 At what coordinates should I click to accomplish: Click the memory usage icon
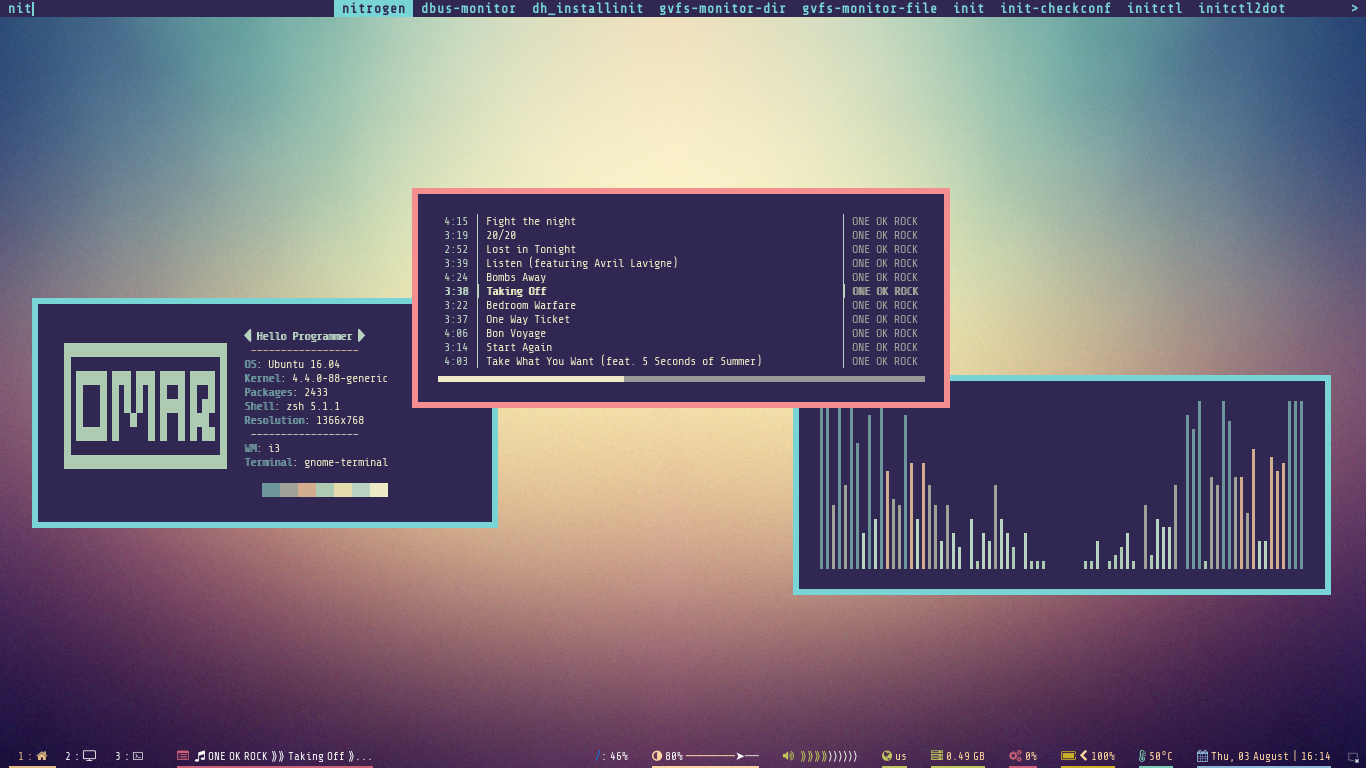937,756
